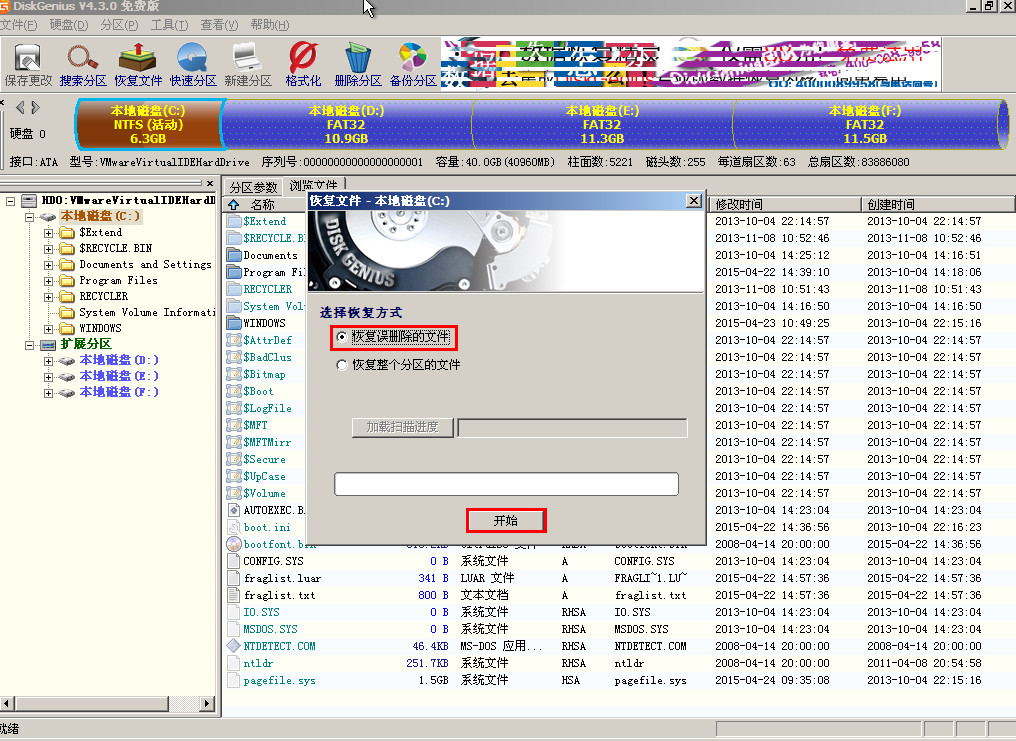Click the 格式化 (Format) toolbar icon

pos(302,62)
